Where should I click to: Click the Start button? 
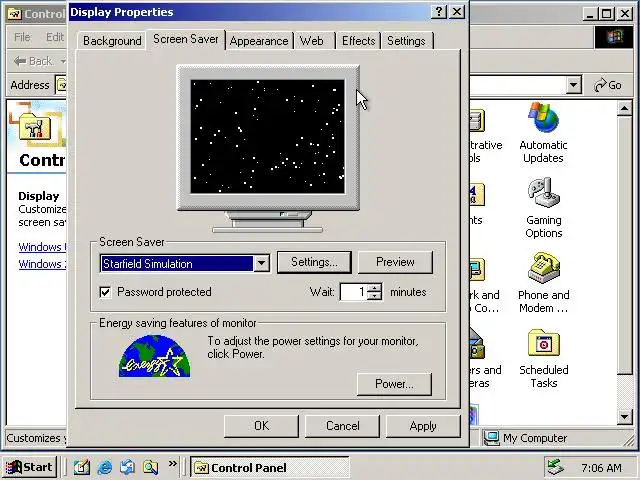coord(29,467)
